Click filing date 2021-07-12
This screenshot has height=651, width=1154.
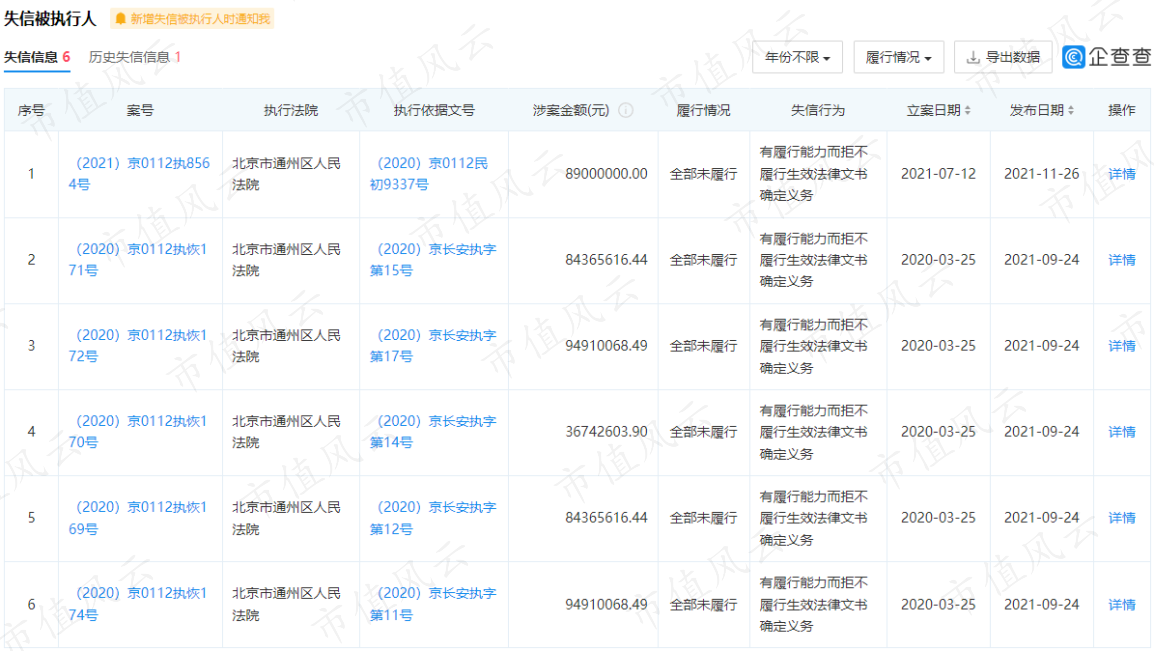[x=938, y=174]
